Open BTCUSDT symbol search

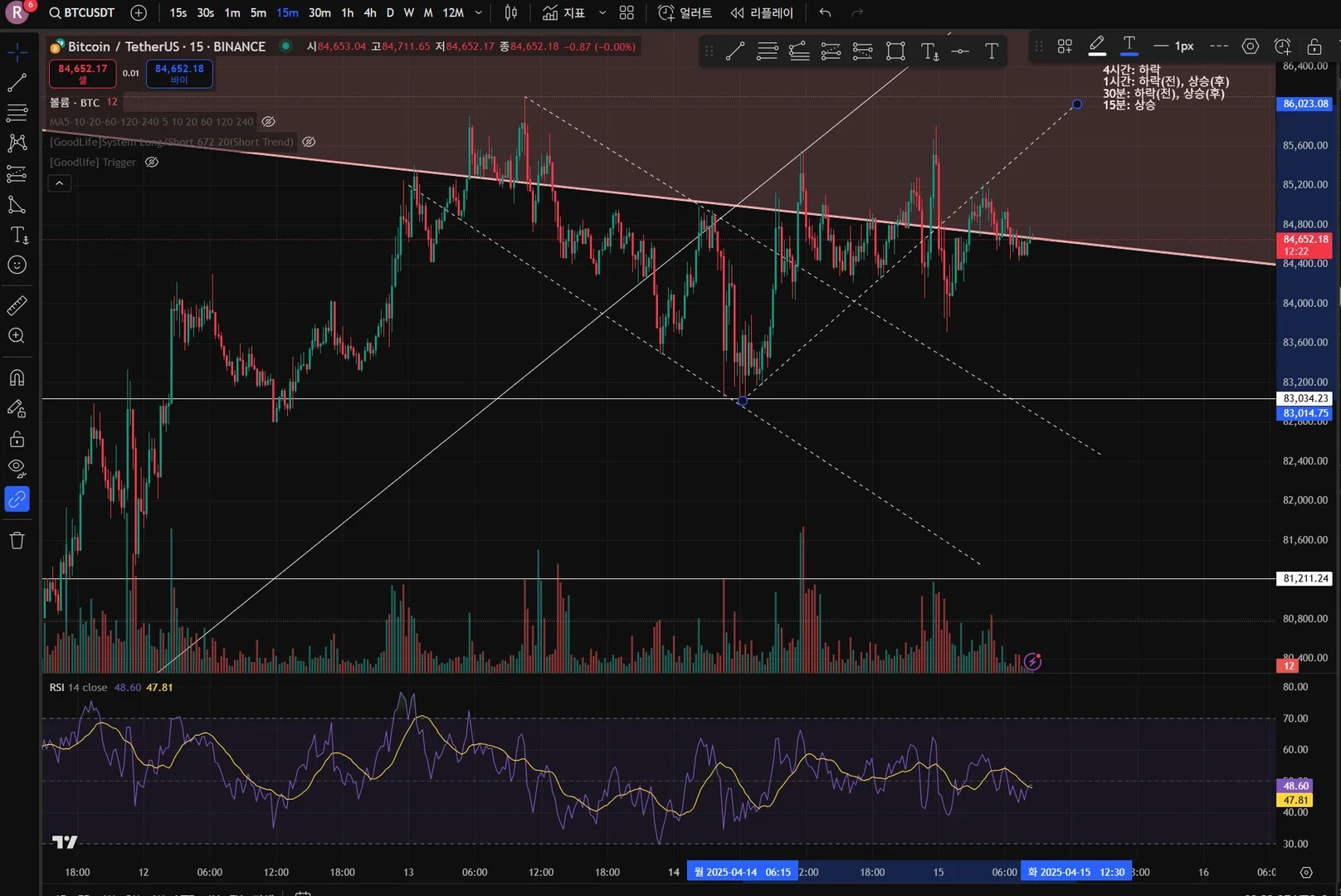pyautogui.click(x=82, y=12)
